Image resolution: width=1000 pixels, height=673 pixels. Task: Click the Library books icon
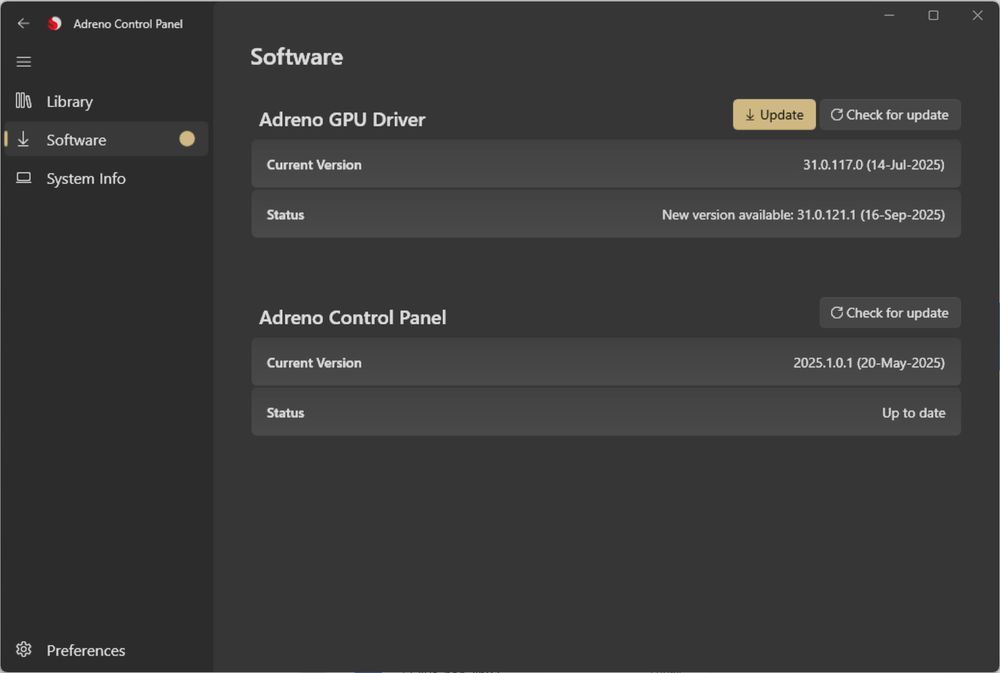click(x=24, y=101)
